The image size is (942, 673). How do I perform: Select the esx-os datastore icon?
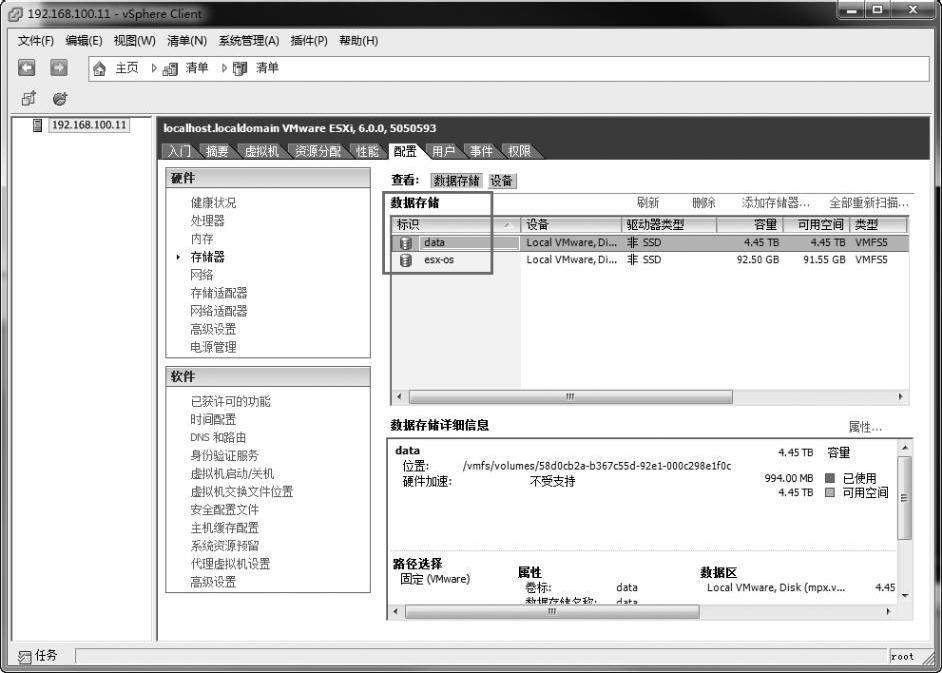(x=406, y=260)
